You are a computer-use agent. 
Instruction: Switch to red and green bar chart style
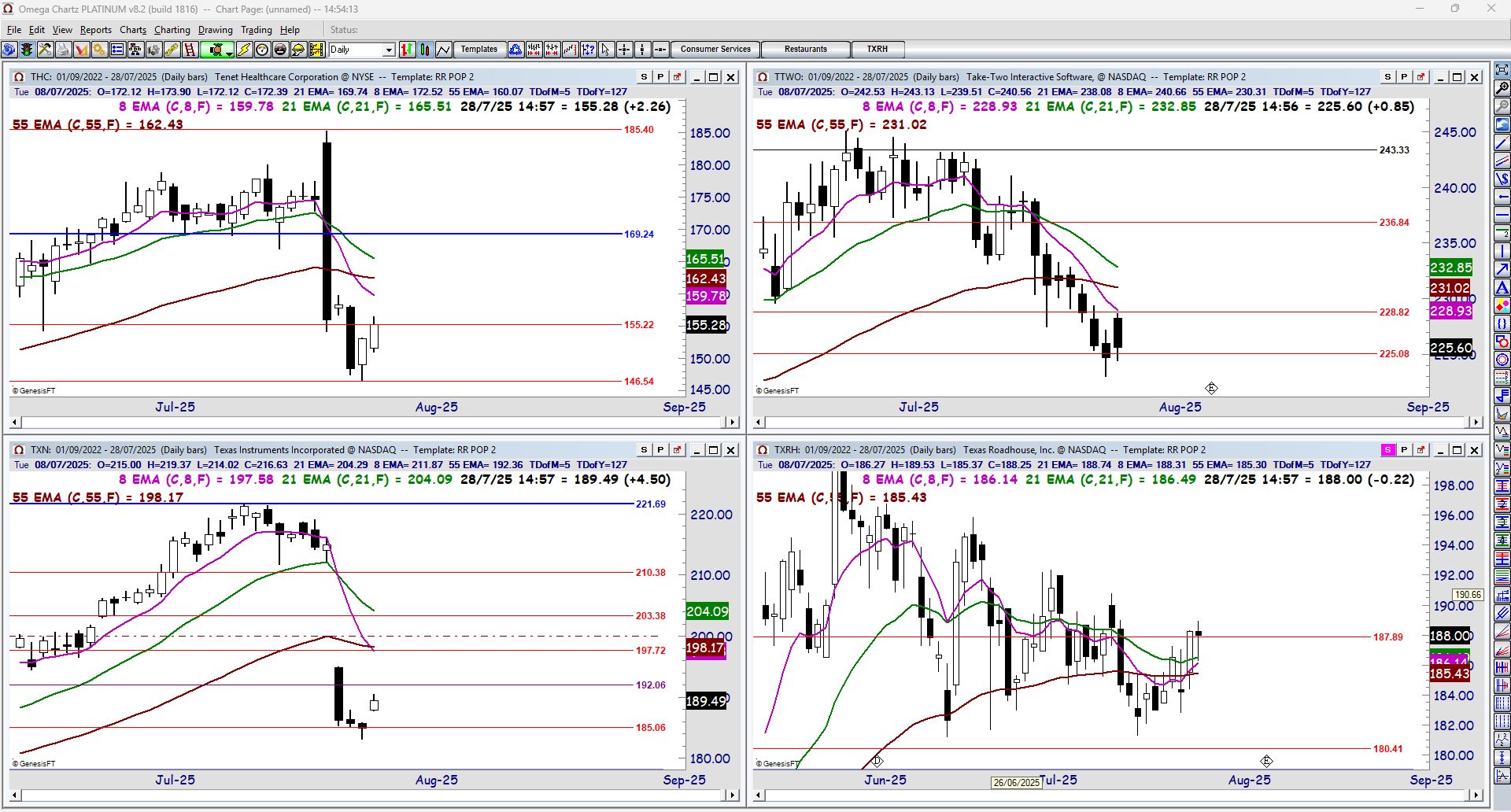pyautogui.click(x=407, y=50)
